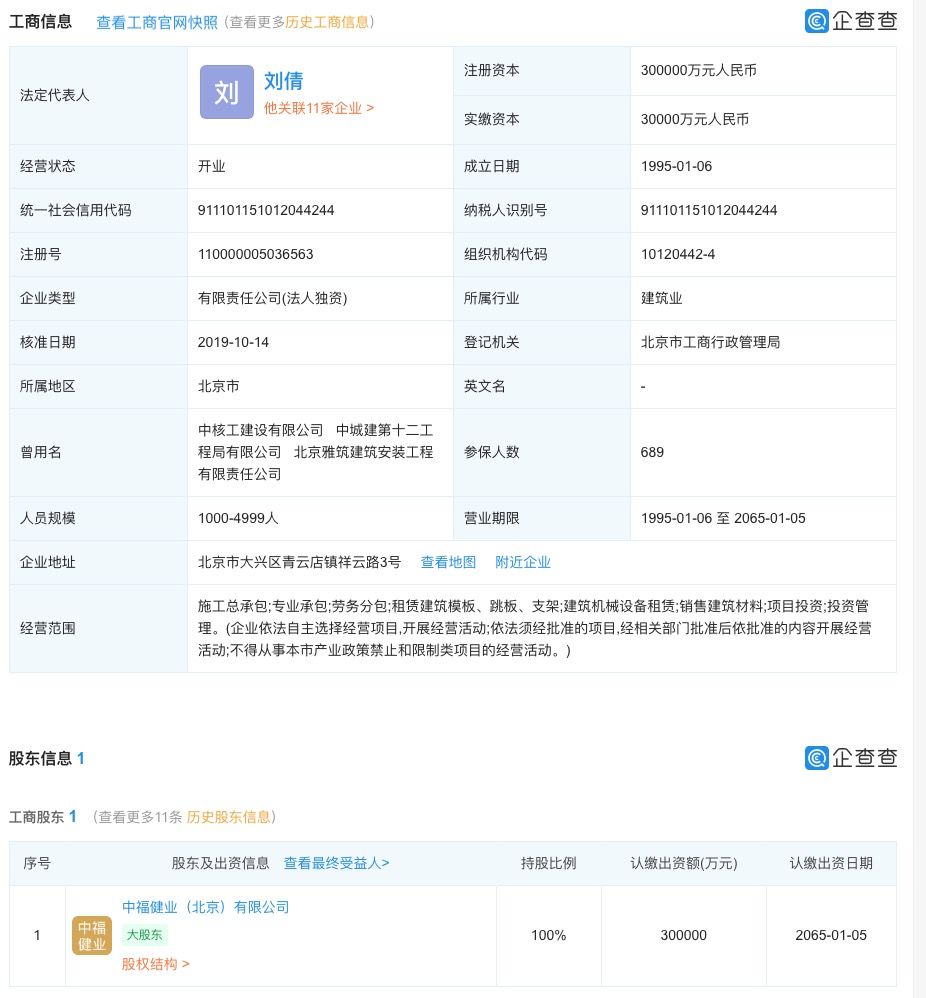
Task: Open legal representative 刘倩's profile
Action: click(283, 81)
